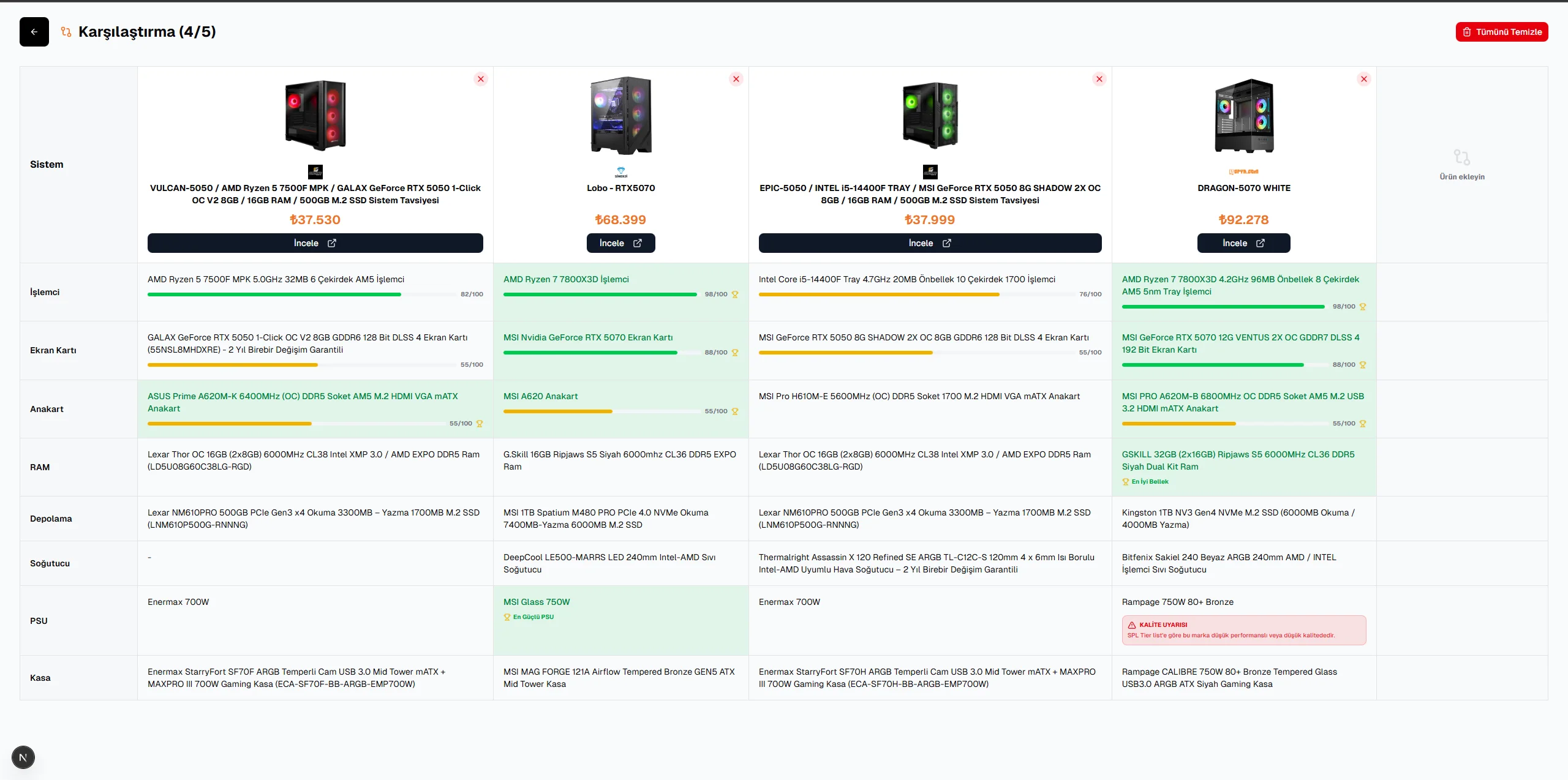Remove Lobo - RTX5070 from comparison

(736, 79)
